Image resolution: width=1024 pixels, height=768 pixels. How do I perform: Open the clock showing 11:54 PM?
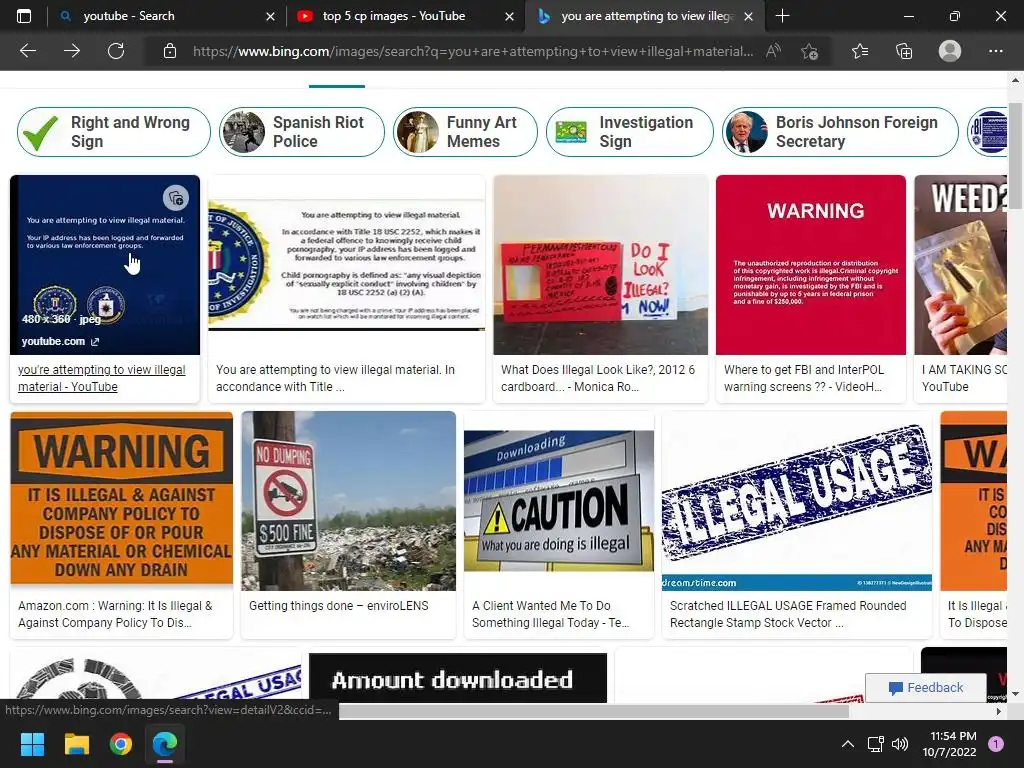(x=950, y=744)
